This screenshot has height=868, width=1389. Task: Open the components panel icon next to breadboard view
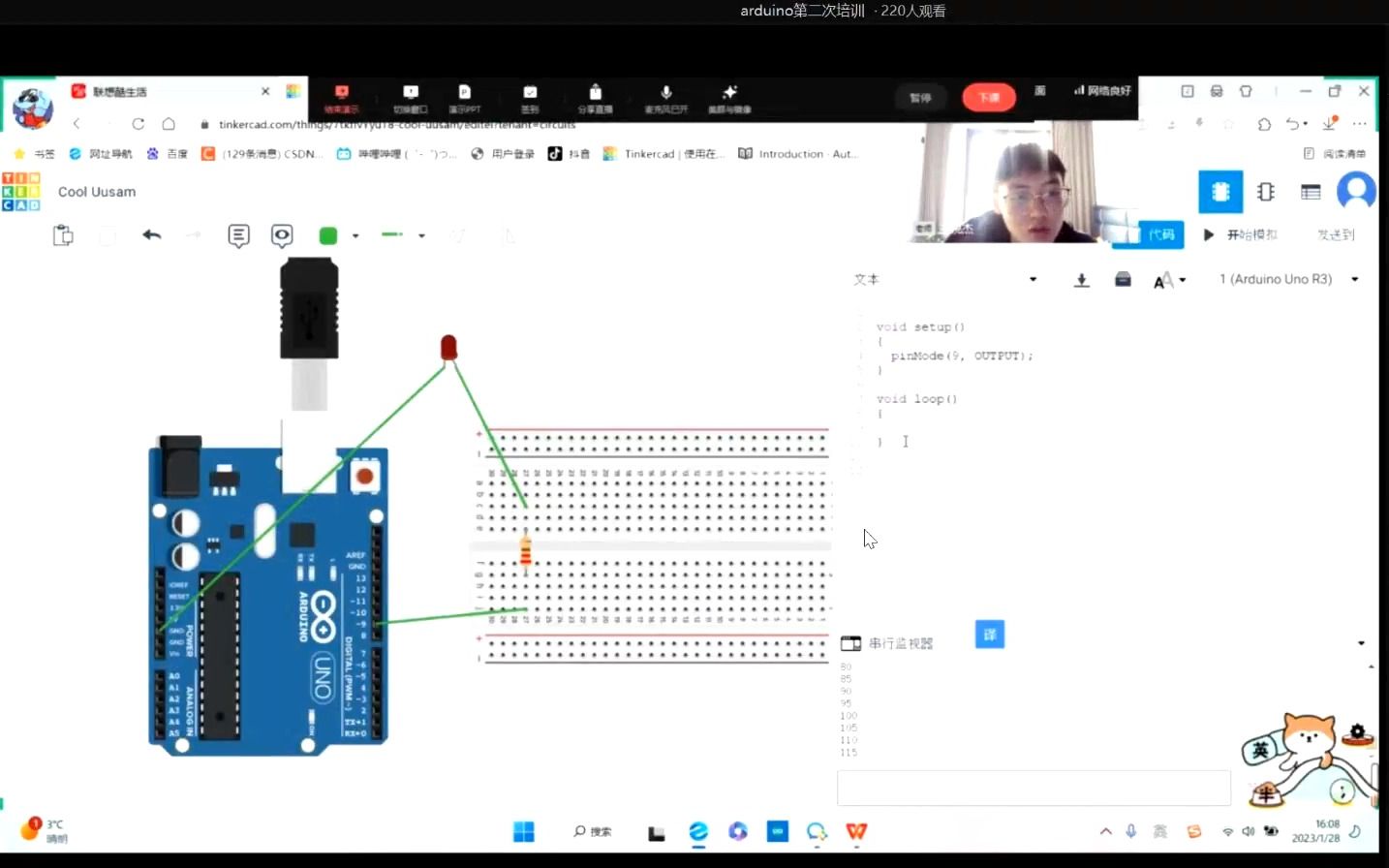click(x=1220, y=191)
